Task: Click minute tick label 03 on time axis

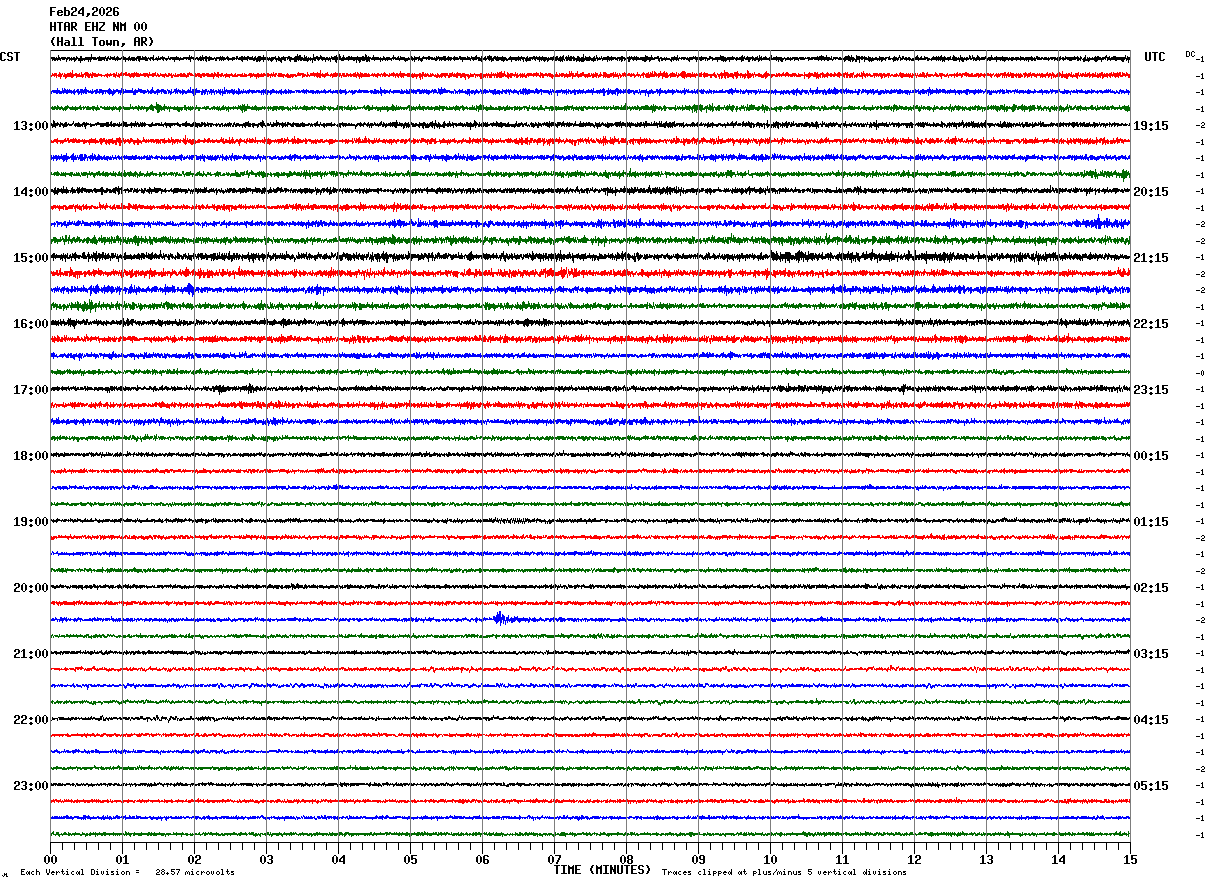Action: 266,859
